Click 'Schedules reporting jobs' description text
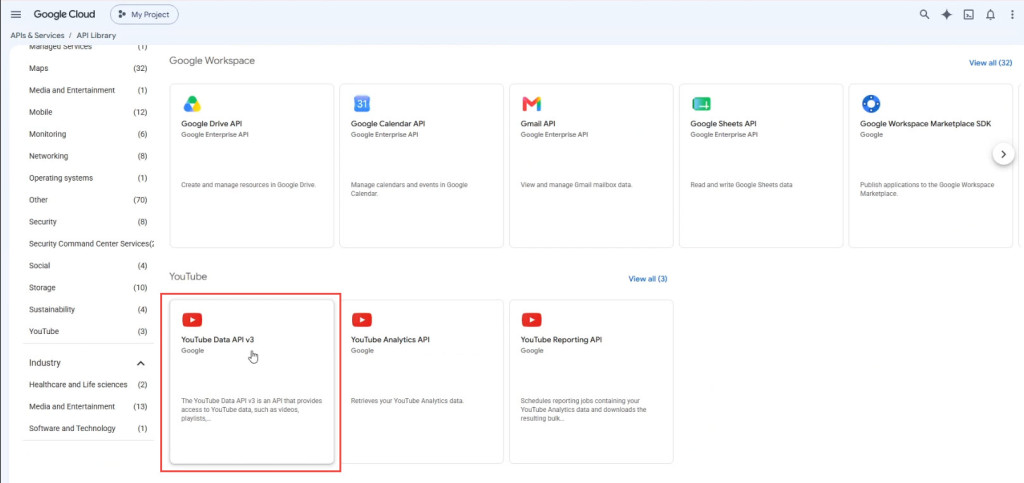 pyautogui.click(x=583, y=410)
